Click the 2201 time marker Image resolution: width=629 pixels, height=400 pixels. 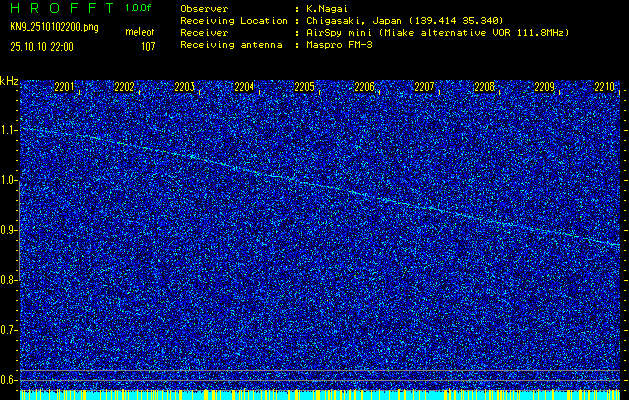64,87
